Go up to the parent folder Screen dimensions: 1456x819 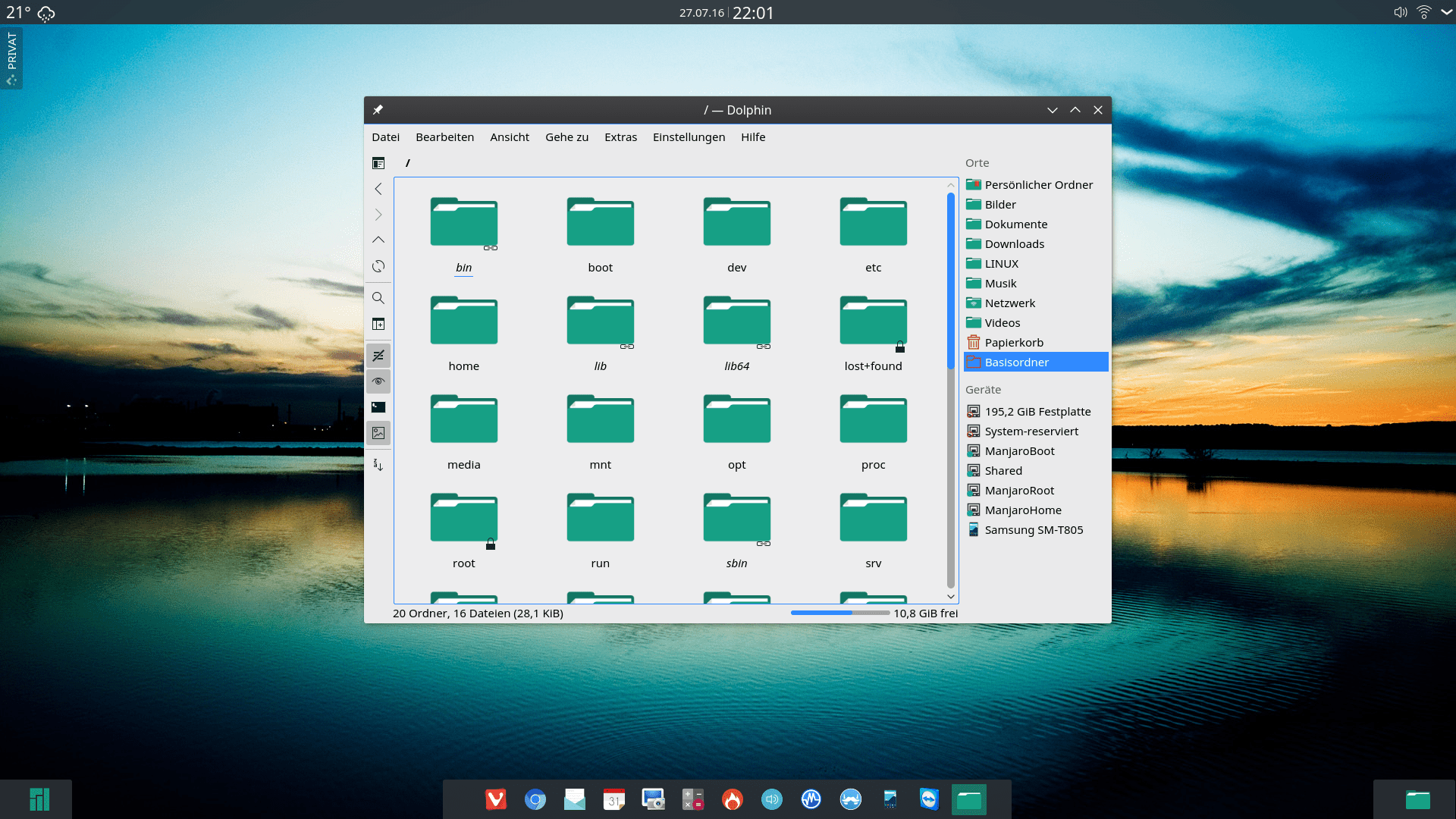click(x=378, y=240)
